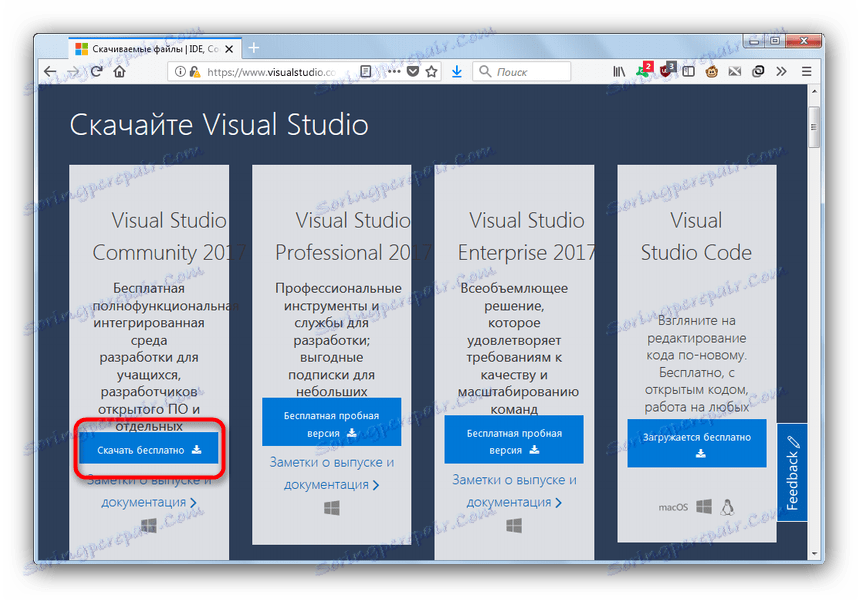Click the stacked-squares extension icon

[758, 71]
